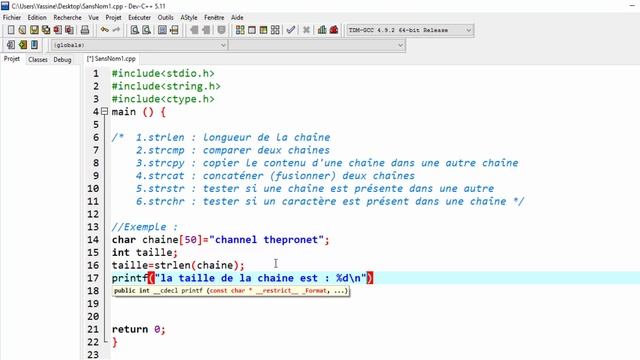
Task: Click the Save All toolbar icon
Action: coord(46,30)
